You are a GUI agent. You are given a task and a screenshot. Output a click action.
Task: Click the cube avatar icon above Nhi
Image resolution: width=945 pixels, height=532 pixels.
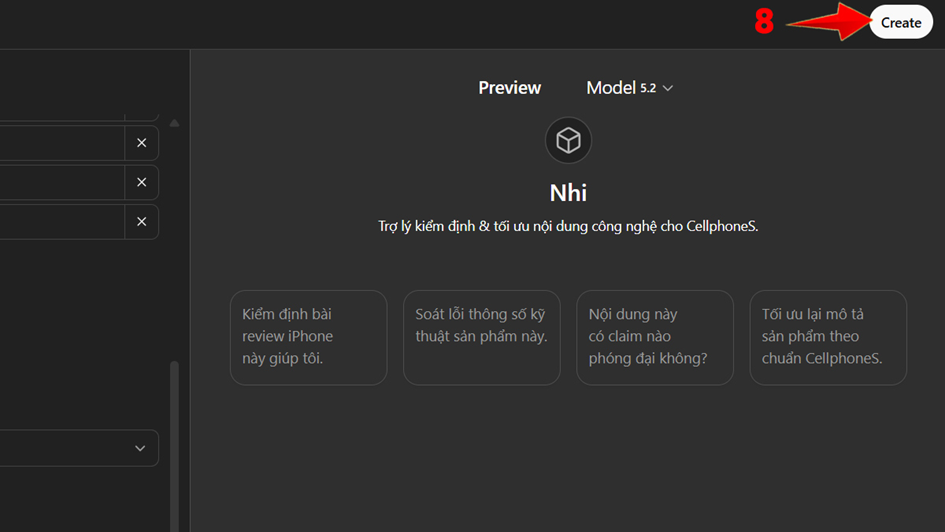click(568, 141)
